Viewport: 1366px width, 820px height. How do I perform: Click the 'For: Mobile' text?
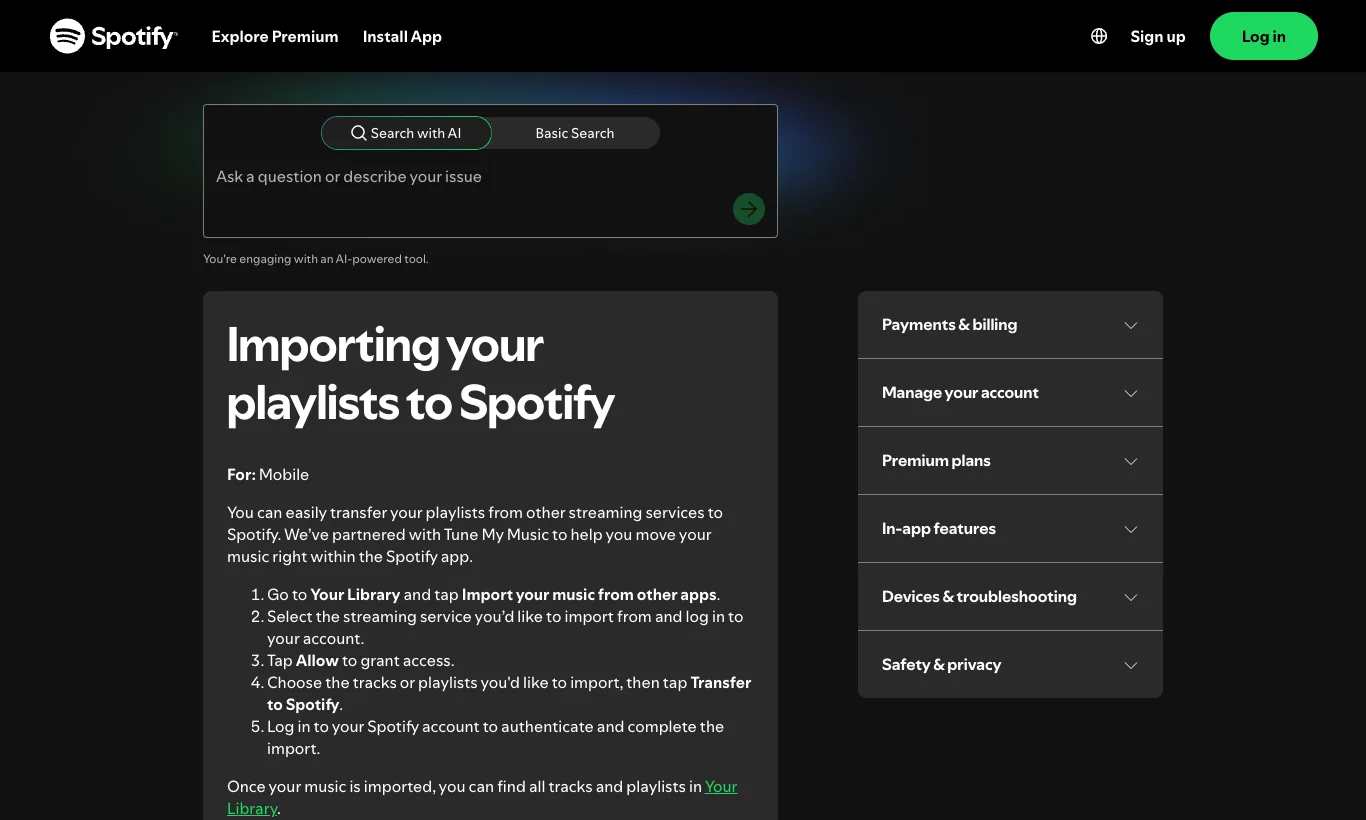268,474
